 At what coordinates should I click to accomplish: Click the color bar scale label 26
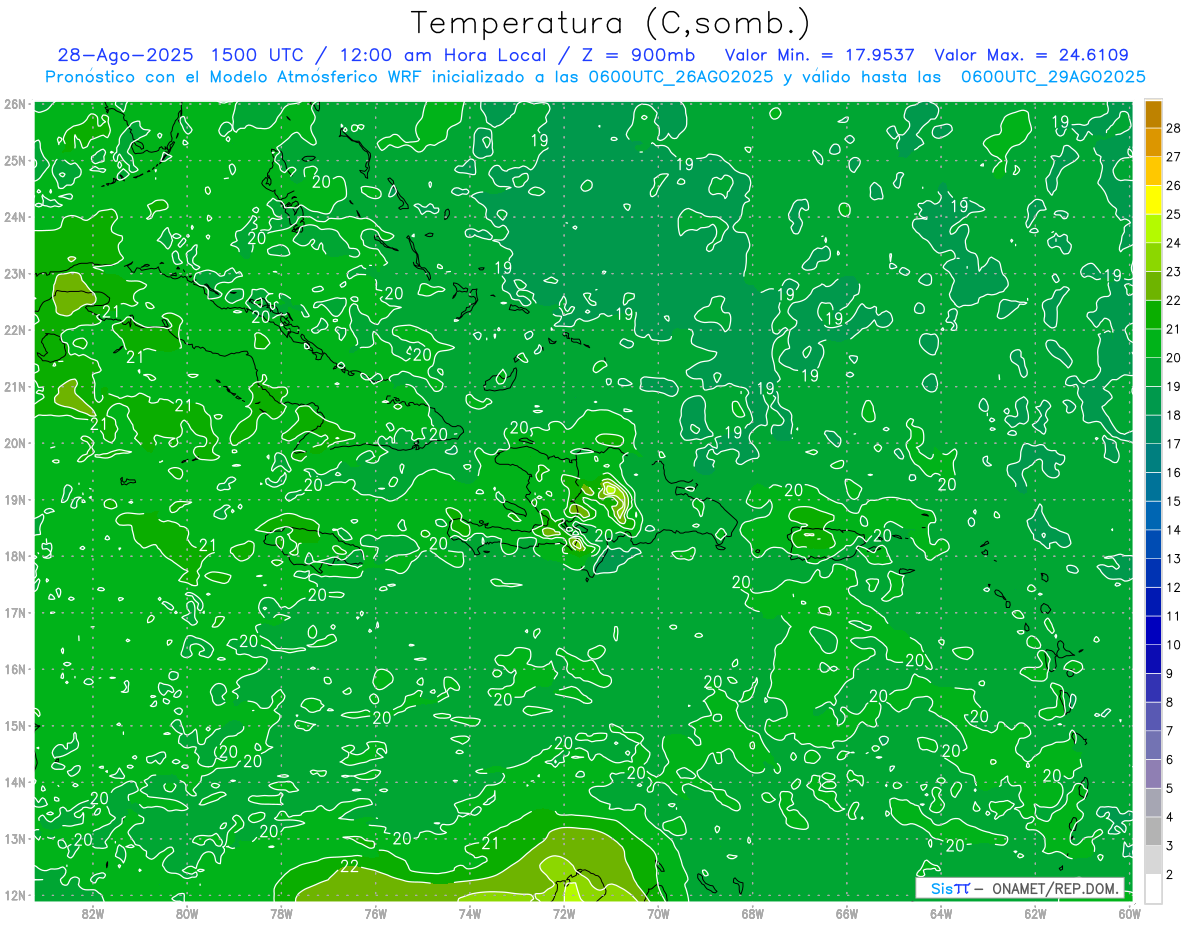point(1174,186)
